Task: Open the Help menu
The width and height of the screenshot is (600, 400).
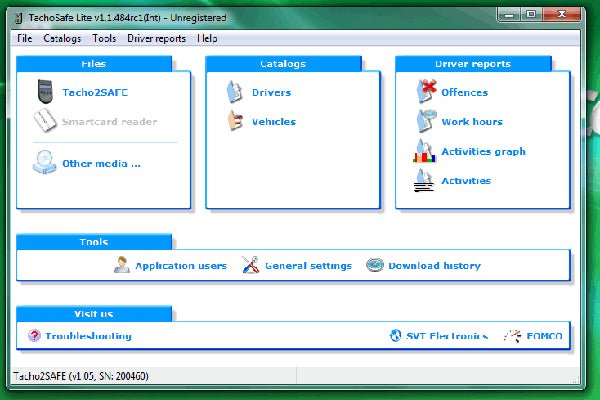Action: 207,38
